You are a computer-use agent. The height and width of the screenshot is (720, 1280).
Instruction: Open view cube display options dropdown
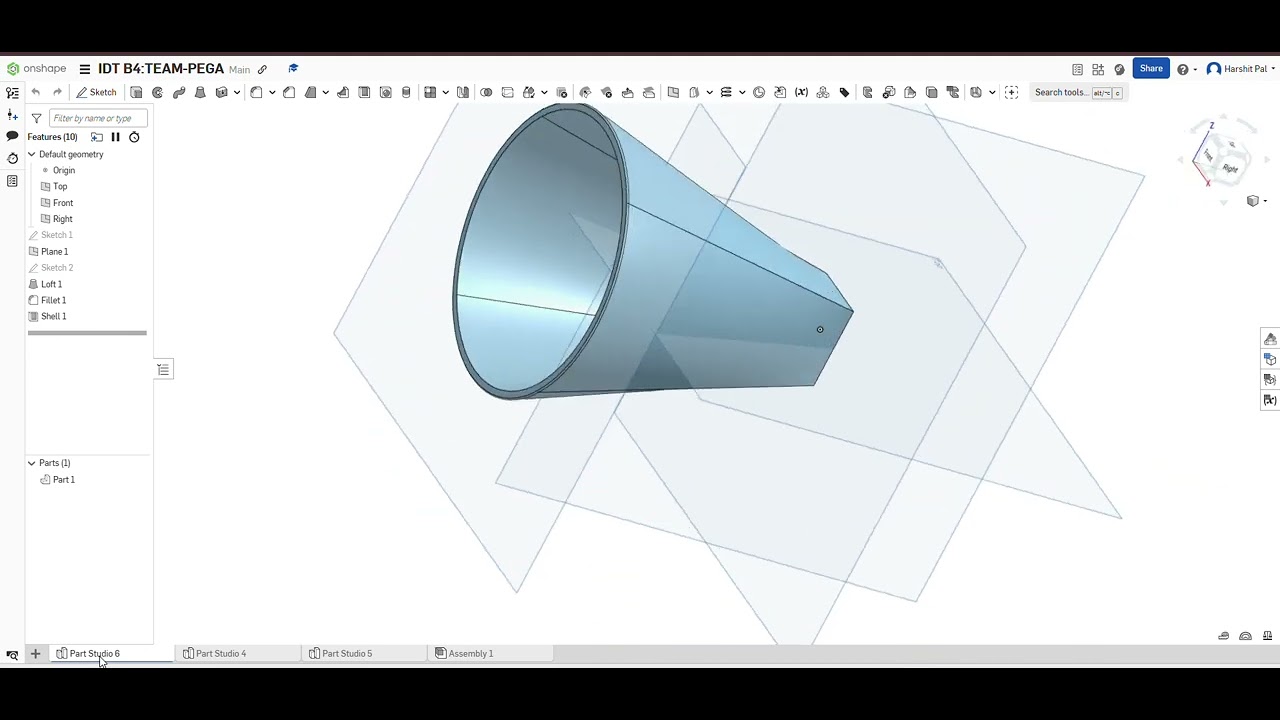click(1256, 201)
